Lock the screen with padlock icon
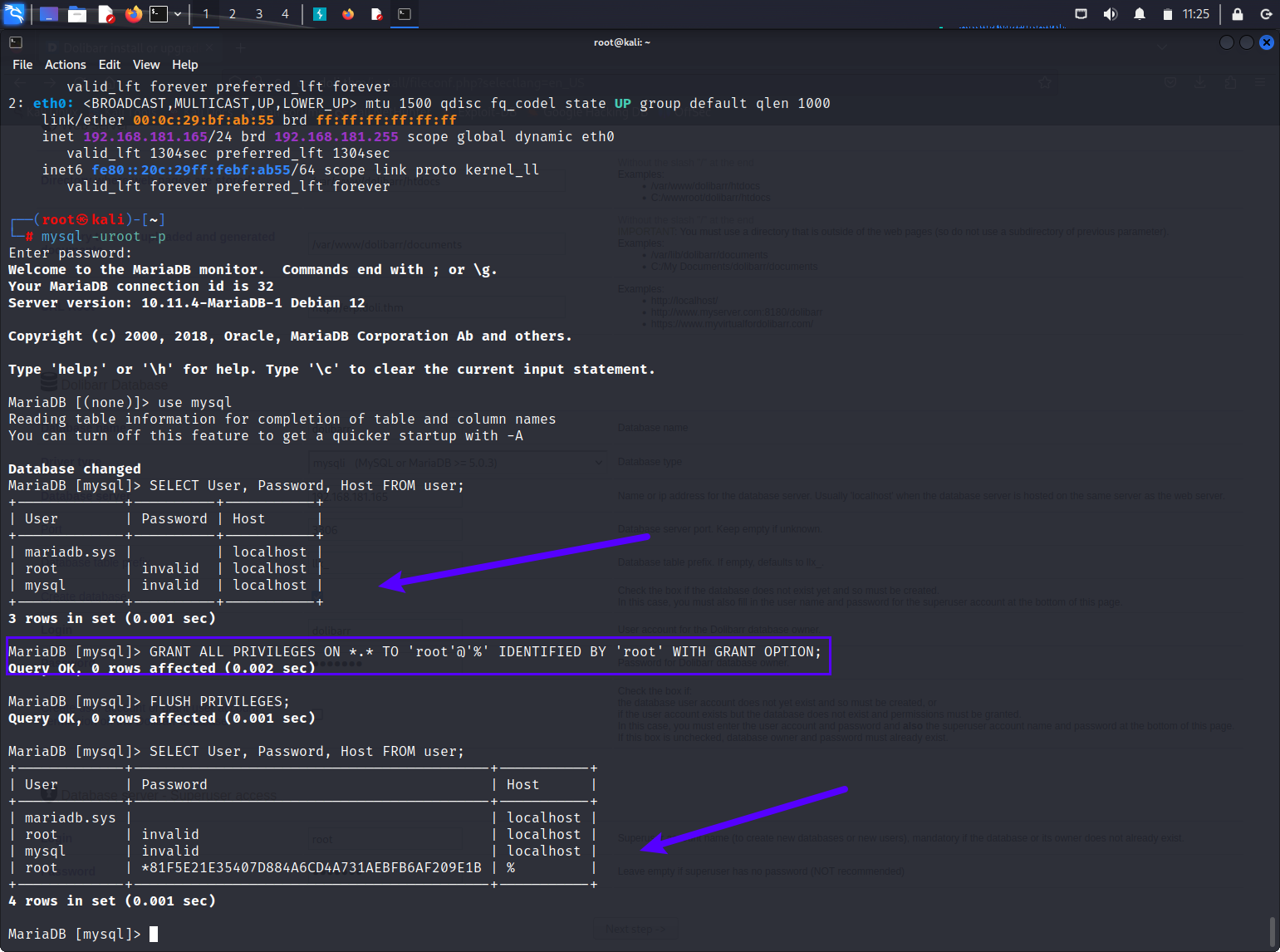The width and height of the screenshot is (1280, 952). tap(1238, 14)
